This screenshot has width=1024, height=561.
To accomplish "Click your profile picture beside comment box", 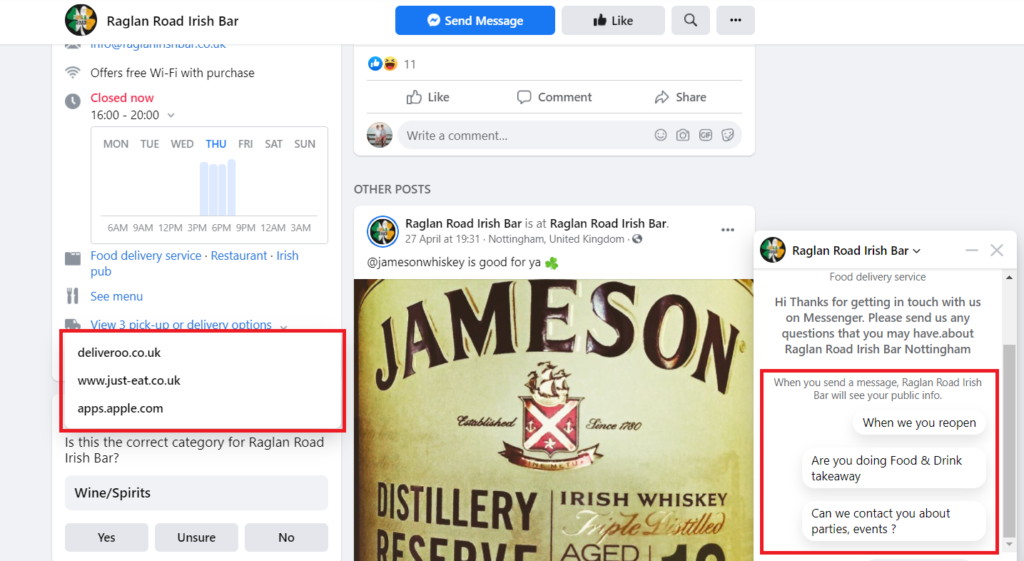I will (x=379, y=135).
